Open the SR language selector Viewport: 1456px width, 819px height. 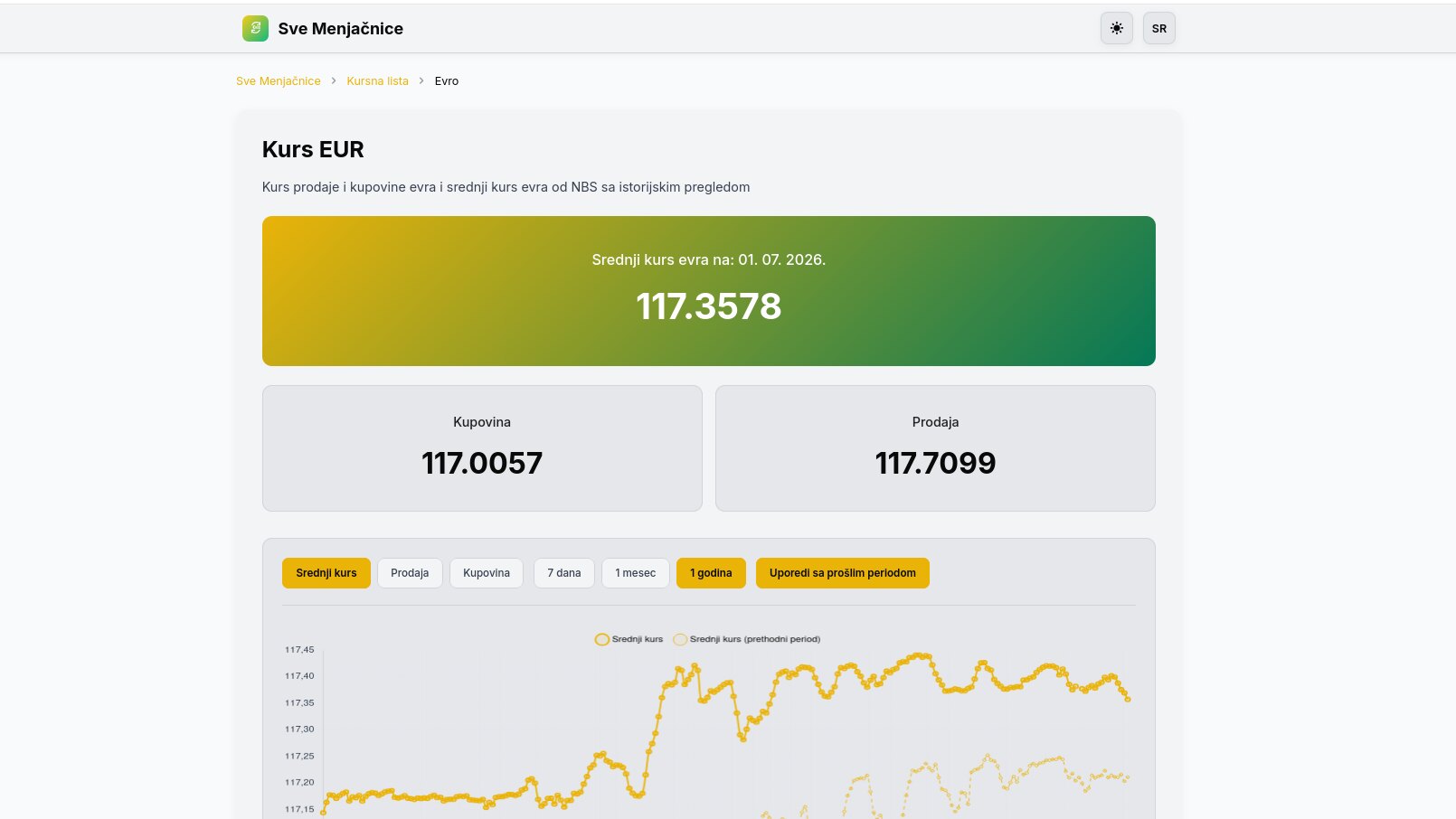pyautogui.click(x=1159, y=28)
